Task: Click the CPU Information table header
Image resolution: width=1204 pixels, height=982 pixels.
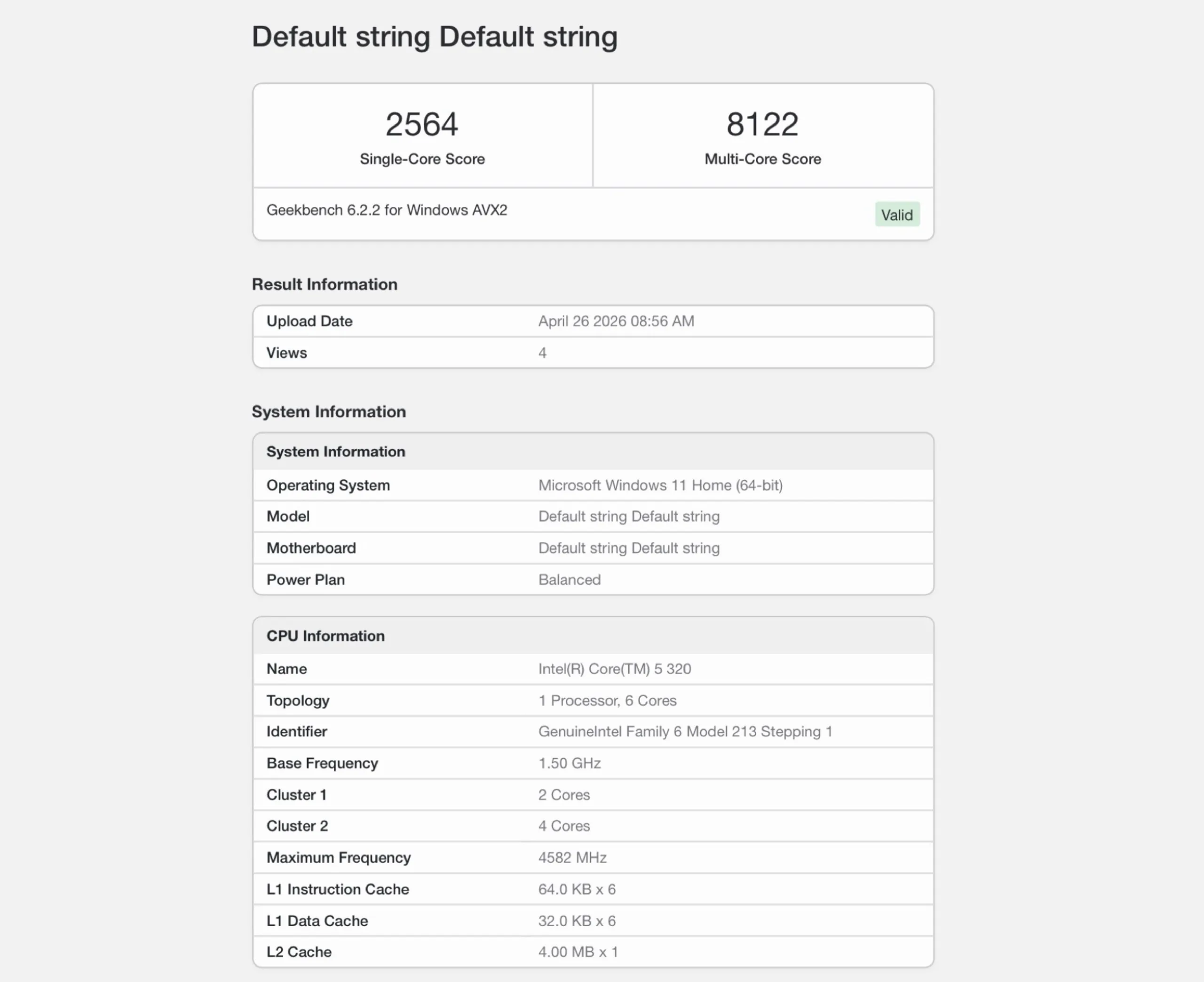Action: pyautogui.click(x=326, y=636)
